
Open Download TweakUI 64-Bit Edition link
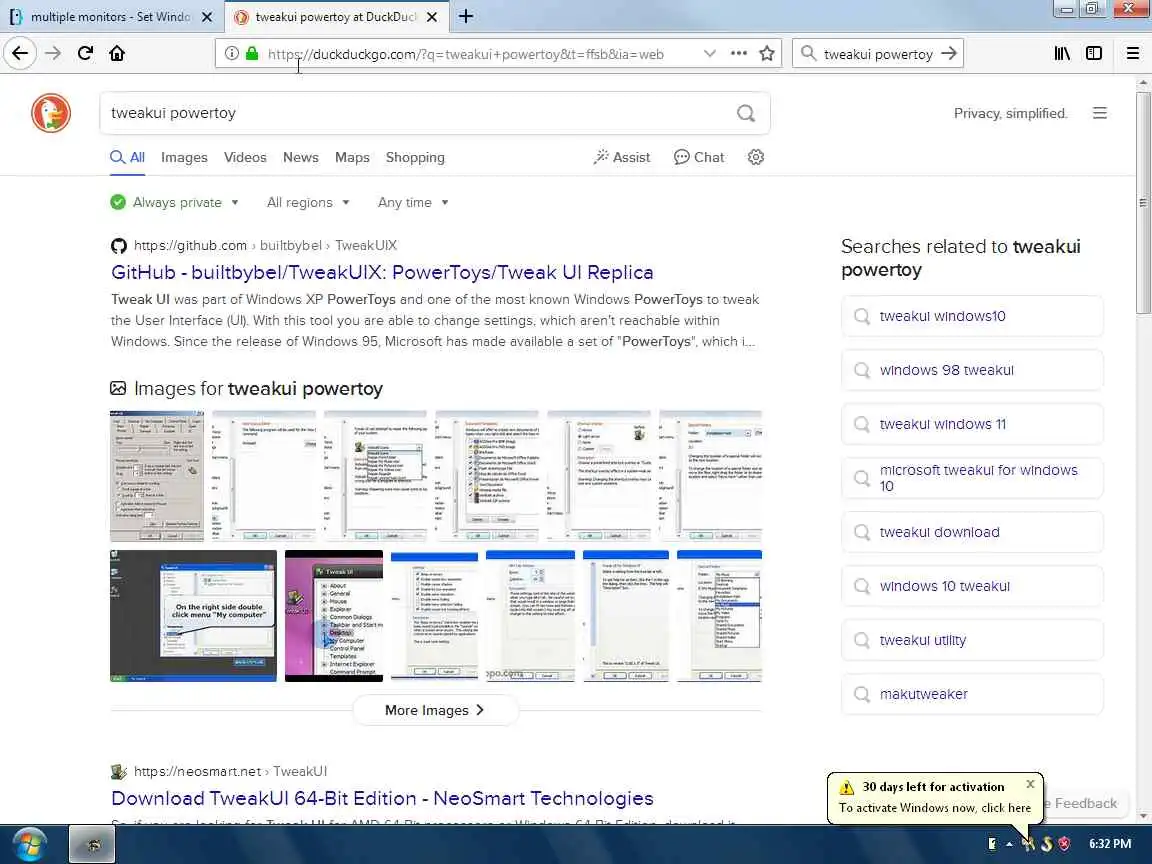pos(382,799)
